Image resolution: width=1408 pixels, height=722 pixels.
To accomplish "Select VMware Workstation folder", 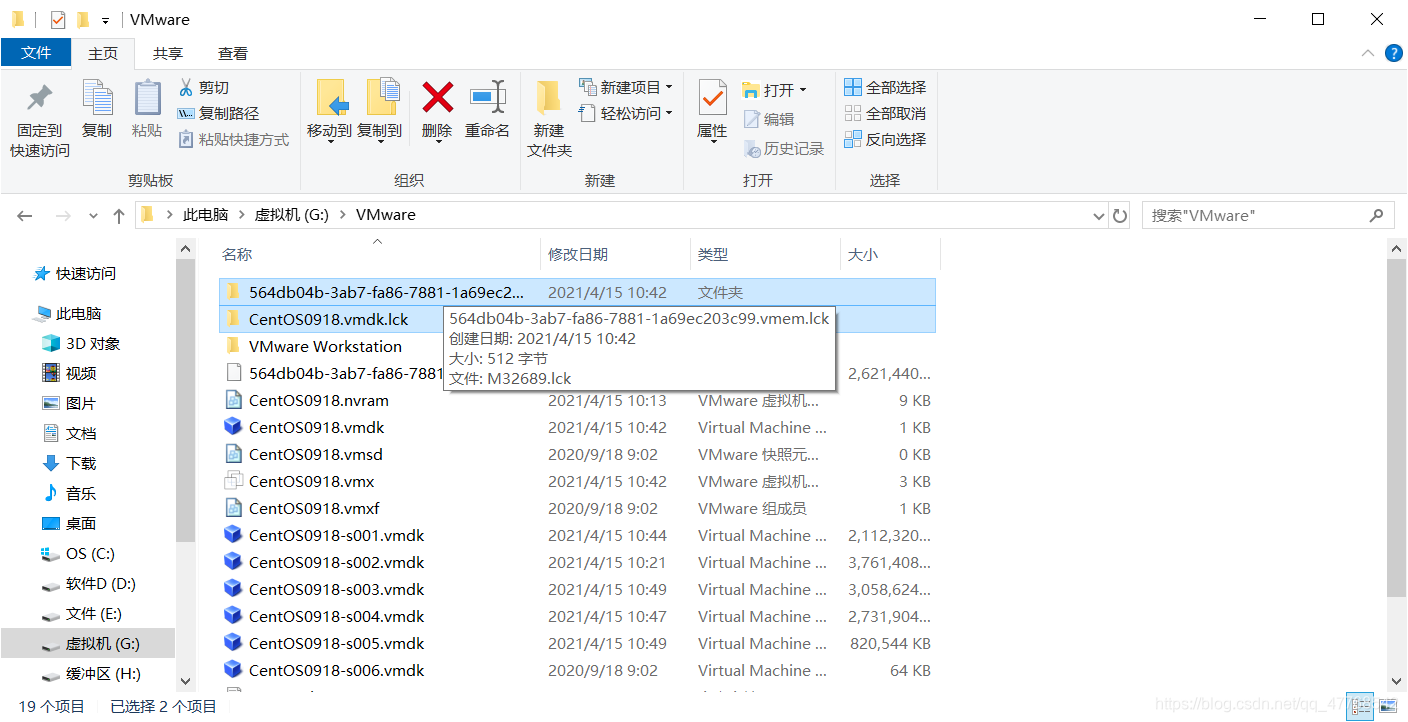I will (x=325, y=346).
